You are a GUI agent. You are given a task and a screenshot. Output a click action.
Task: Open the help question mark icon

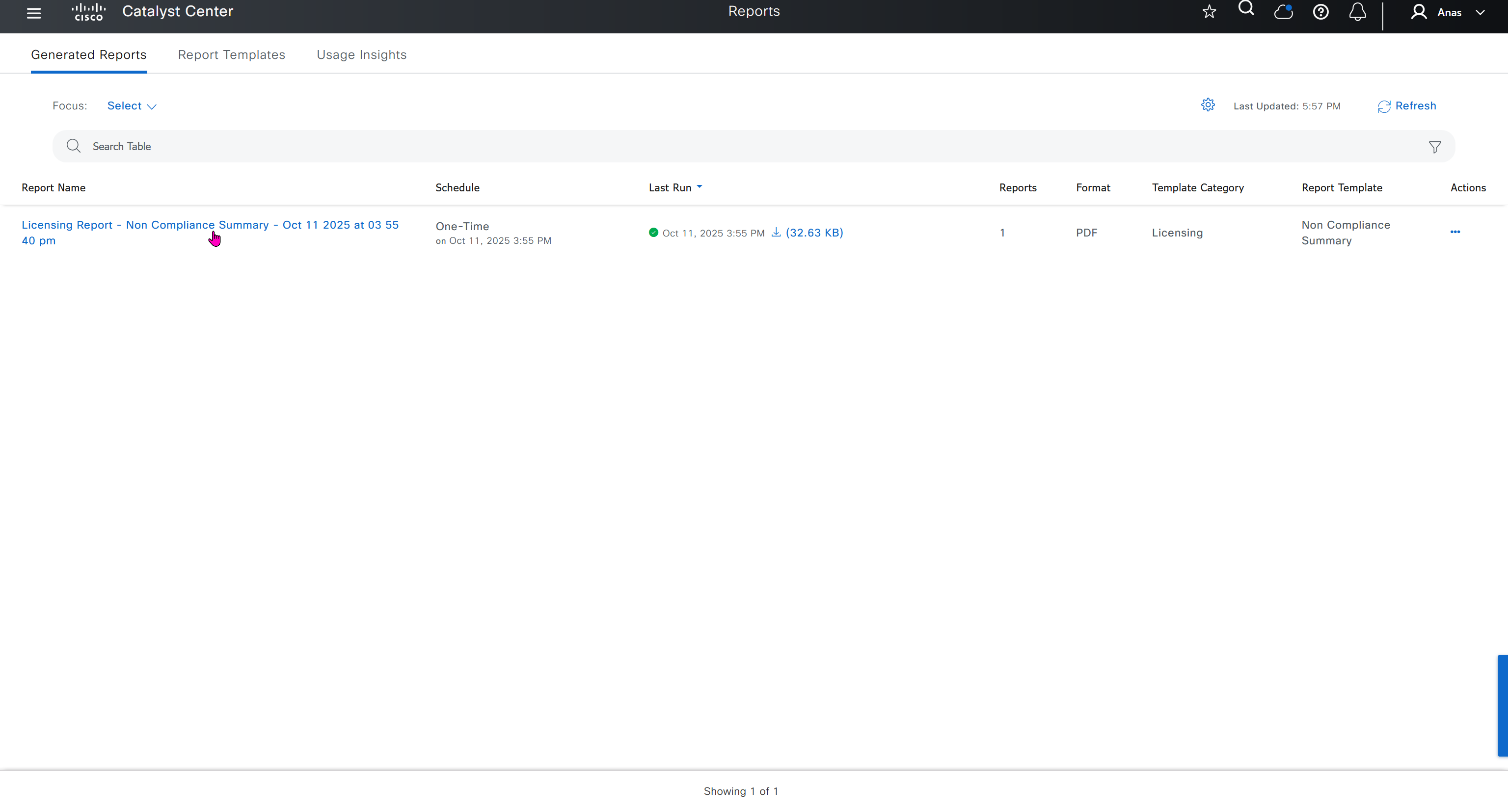coord(1320,12)
